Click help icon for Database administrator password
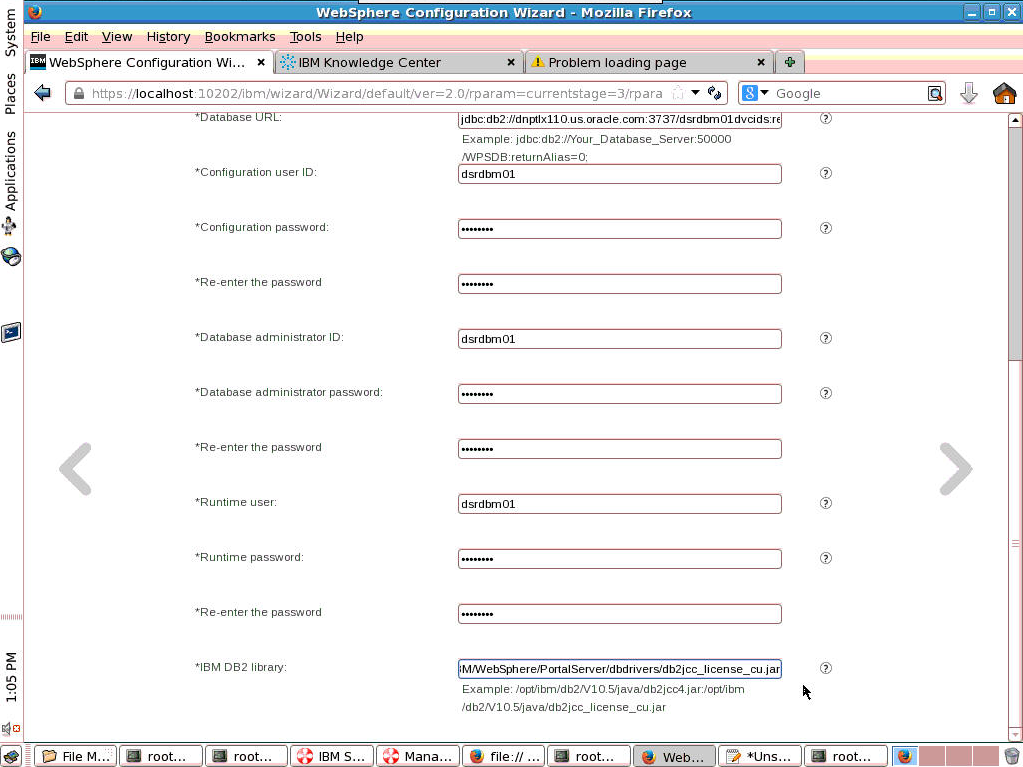Screen dimensions: 1023x767 point(825,393)
